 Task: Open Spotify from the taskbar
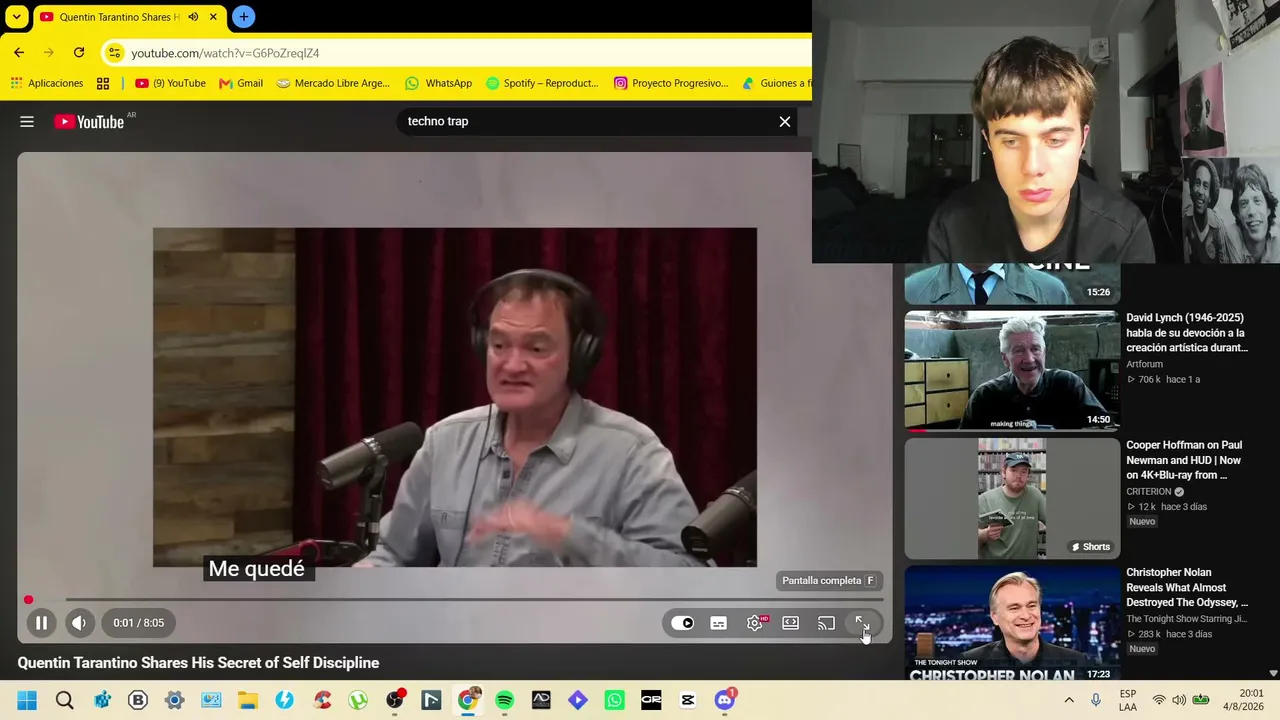click(x=504, y=700)
